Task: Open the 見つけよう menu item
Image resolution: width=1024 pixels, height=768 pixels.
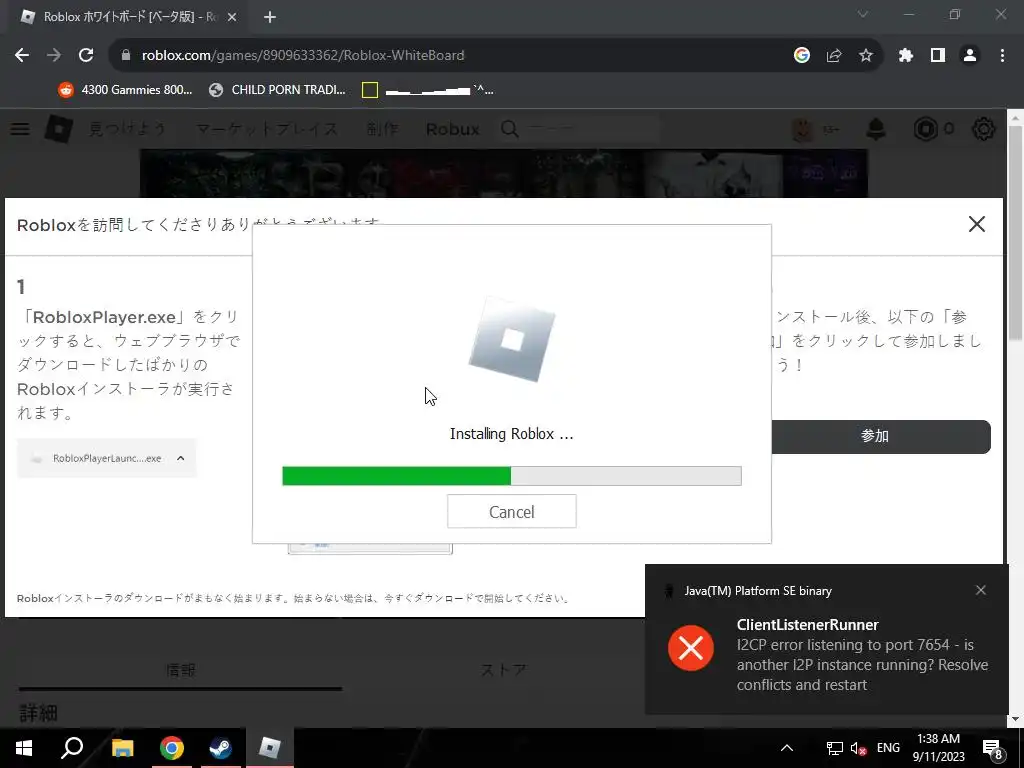Action: (127, 129)
